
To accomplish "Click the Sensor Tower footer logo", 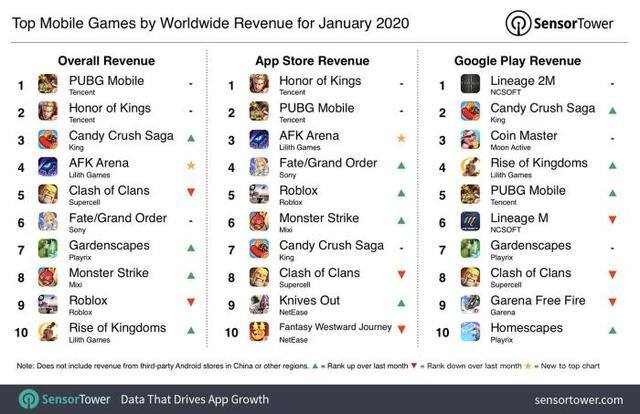I will [64, 399].
